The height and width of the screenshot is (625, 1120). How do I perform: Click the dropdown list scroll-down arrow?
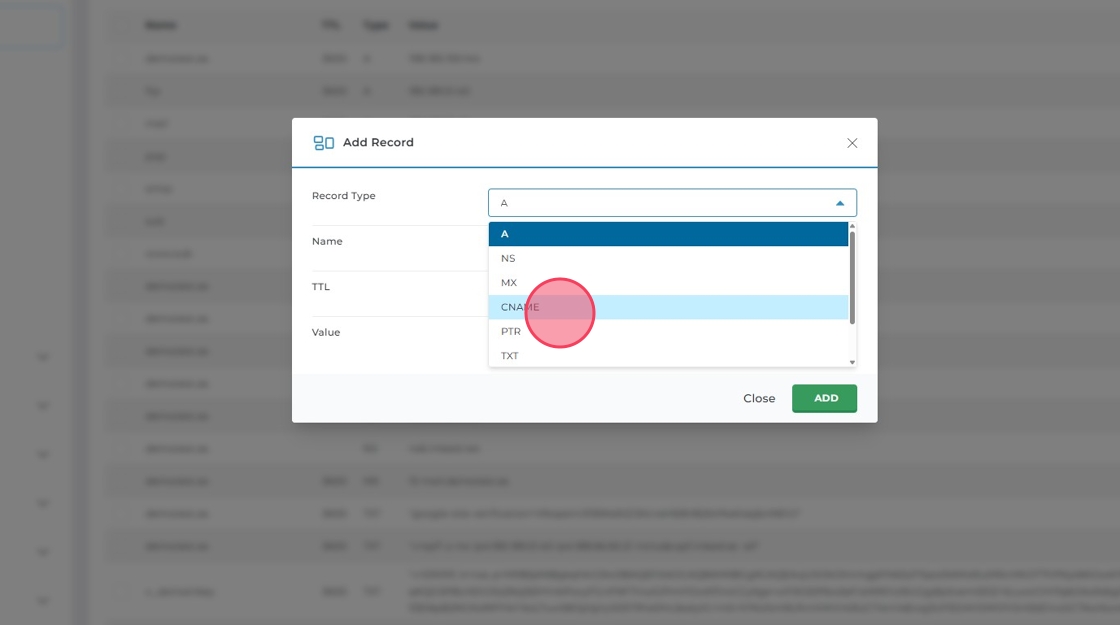[852, 362]
